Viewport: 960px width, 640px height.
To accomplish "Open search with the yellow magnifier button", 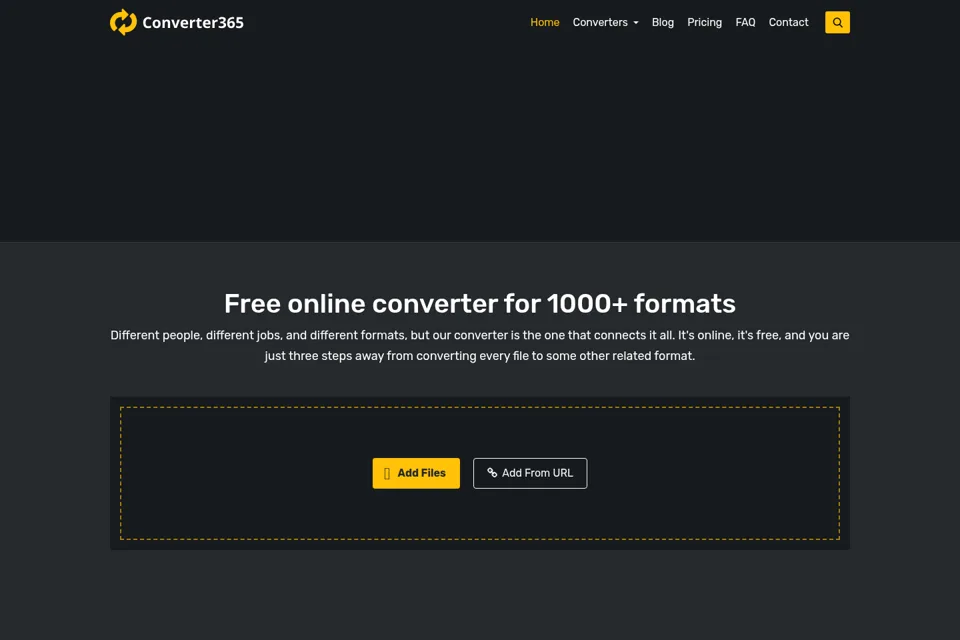I will [x=837, y=23].
